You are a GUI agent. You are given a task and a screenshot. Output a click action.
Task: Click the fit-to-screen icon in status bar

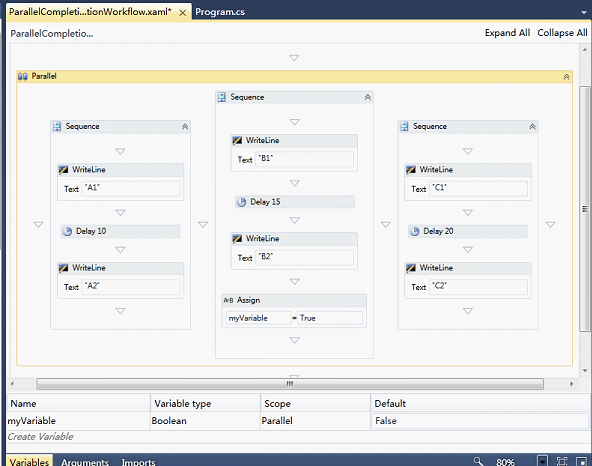pyautogui.click(x=562, y=461)
